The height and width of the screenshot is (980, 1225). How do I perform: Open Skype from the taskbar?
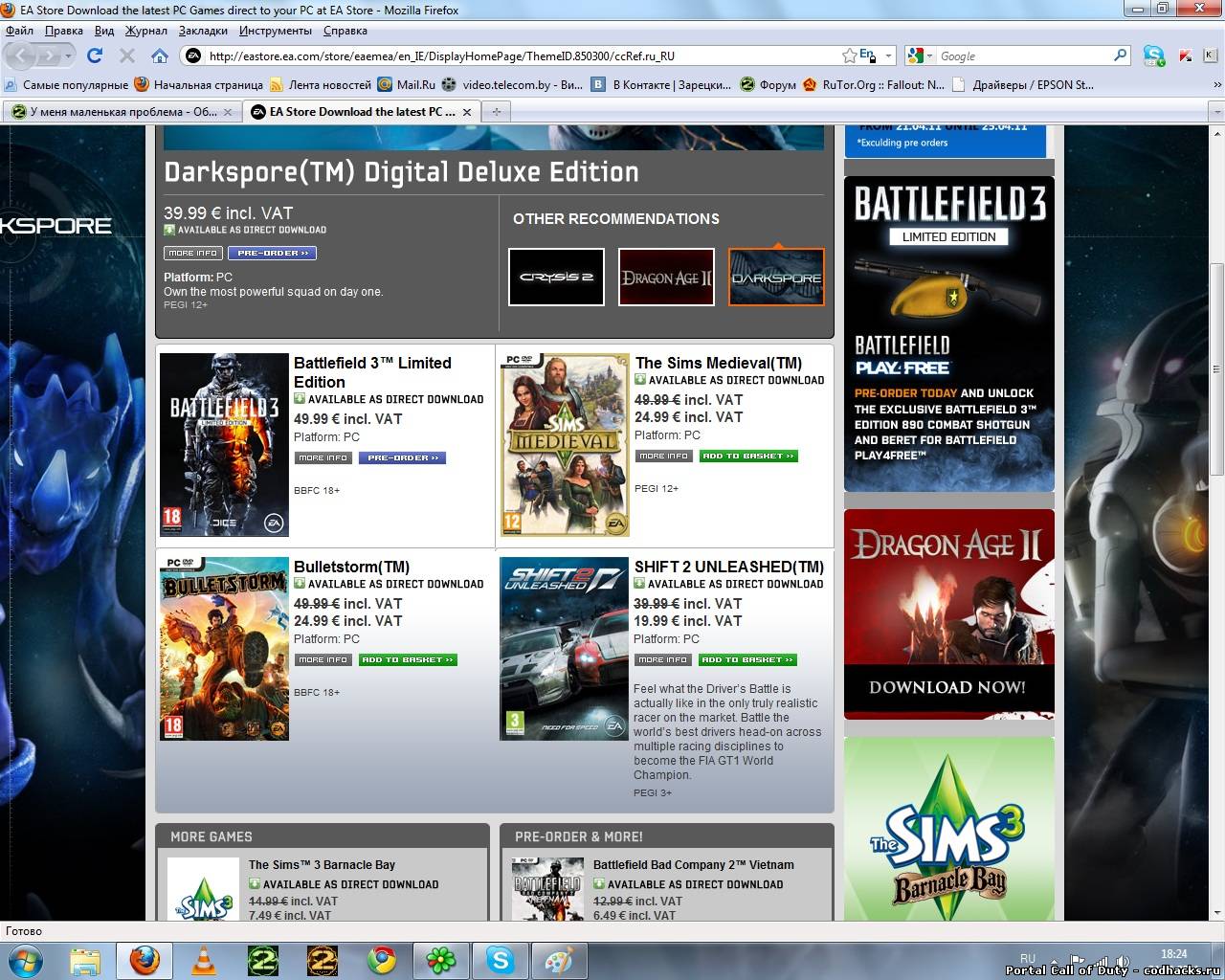pos(501,959)
